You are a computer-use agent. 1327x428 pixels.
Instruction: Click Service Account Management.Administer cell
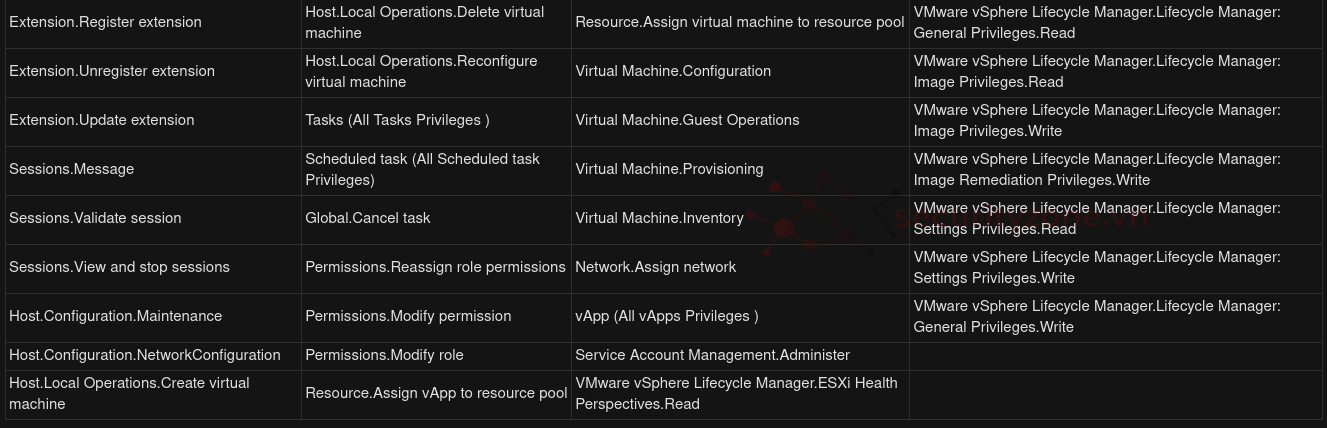click(712, 355)
